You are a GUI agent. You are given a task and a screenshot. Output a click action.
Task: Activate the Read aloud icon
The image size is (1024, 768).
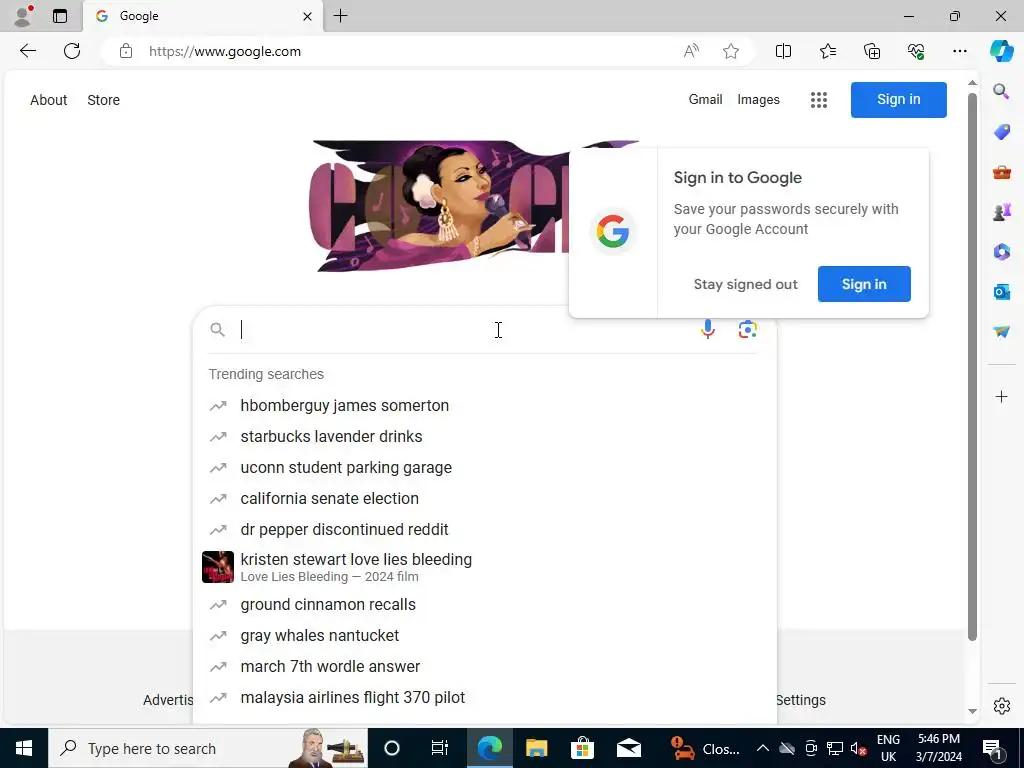[x=691, y=51]
